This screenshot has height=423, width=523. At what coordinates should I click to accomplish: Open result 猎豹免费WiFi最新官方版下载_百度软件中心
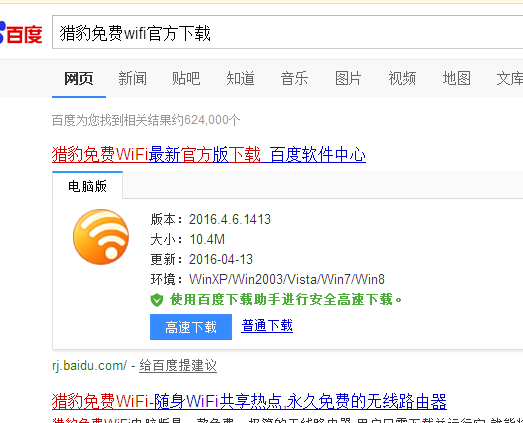coord(209,154)
